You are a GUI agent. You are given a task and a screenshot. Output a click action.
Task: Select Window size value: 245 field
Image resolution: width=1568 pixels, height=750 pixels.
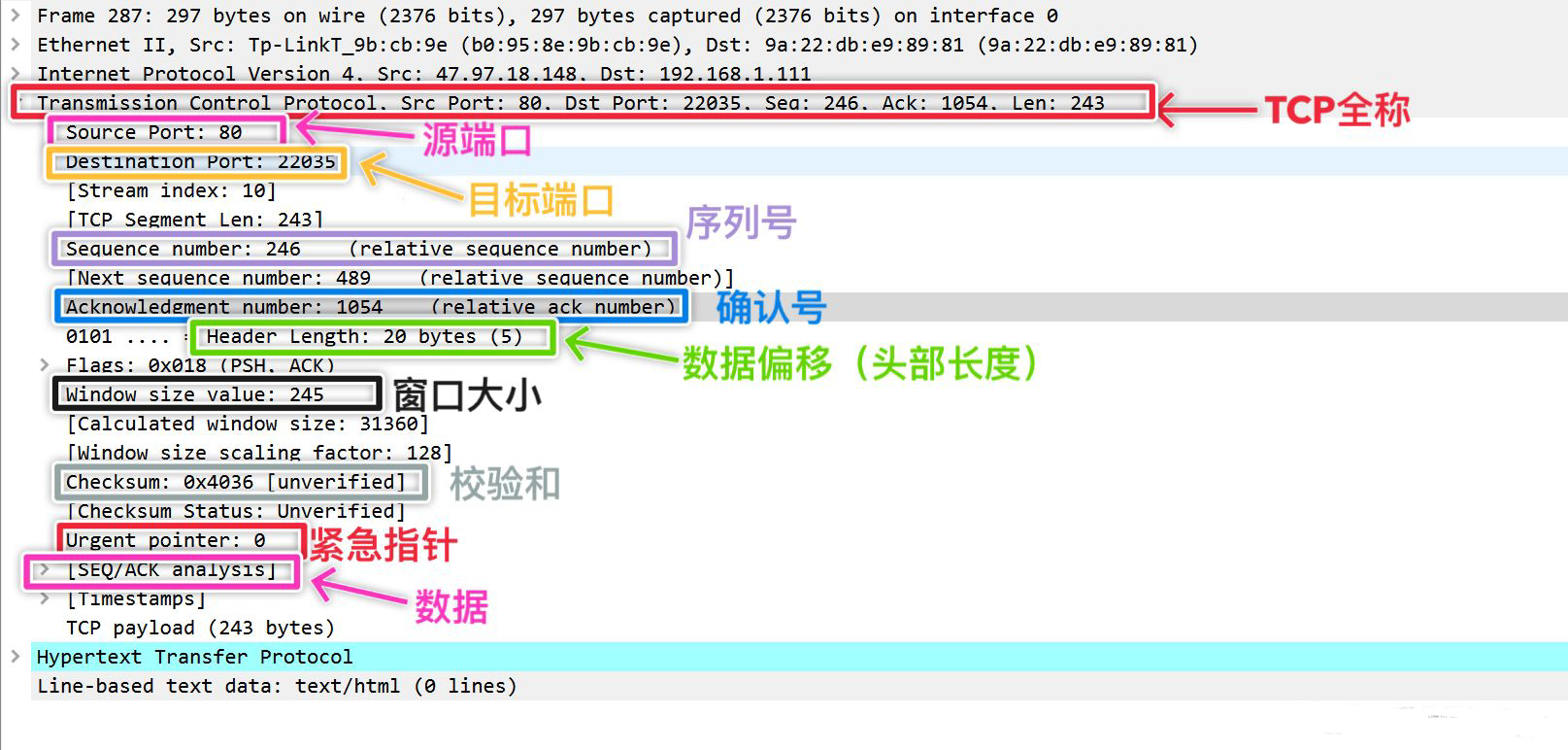tap(195, 394)
